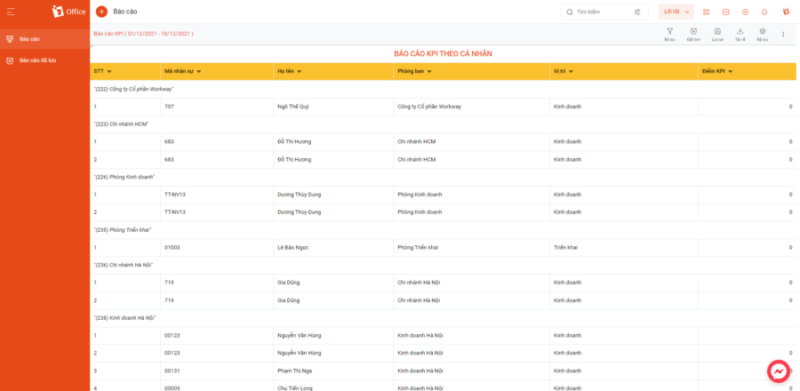
Task: Open the Phòng ban column sort dropdown
Action: pos(430,71)
